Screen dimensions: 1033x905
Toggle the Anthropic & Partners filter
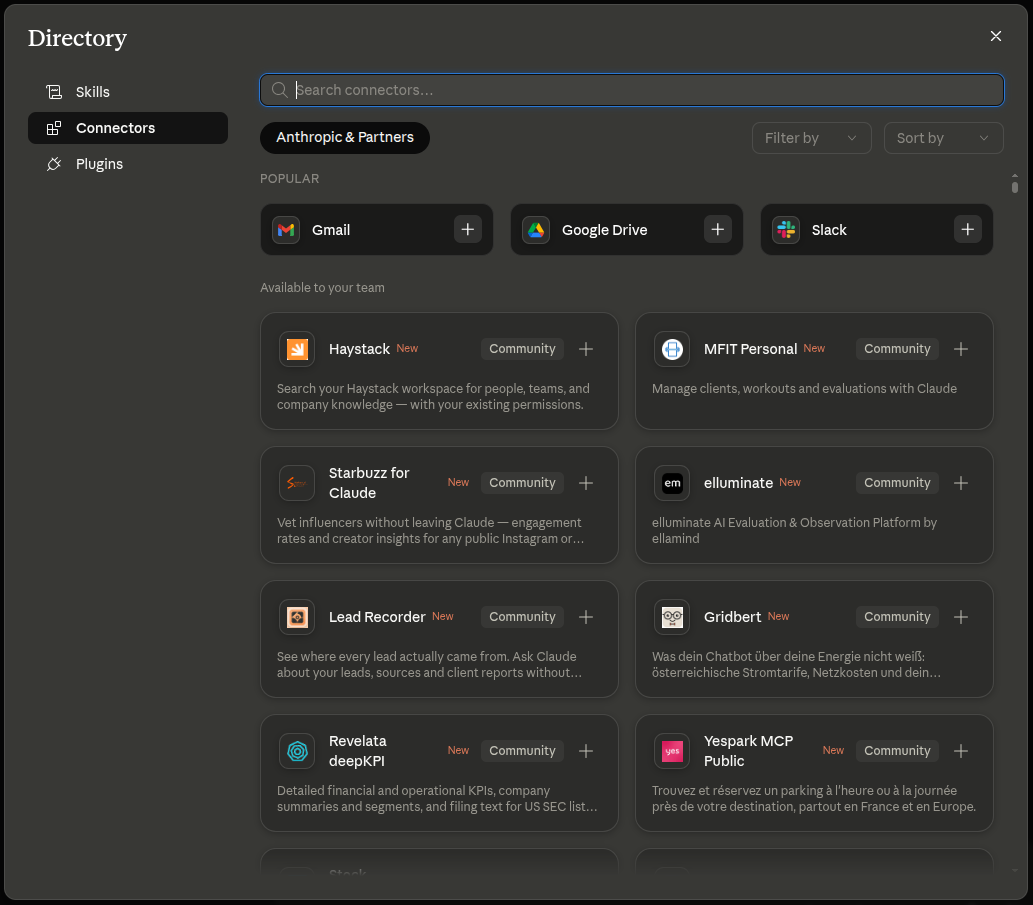345,138
